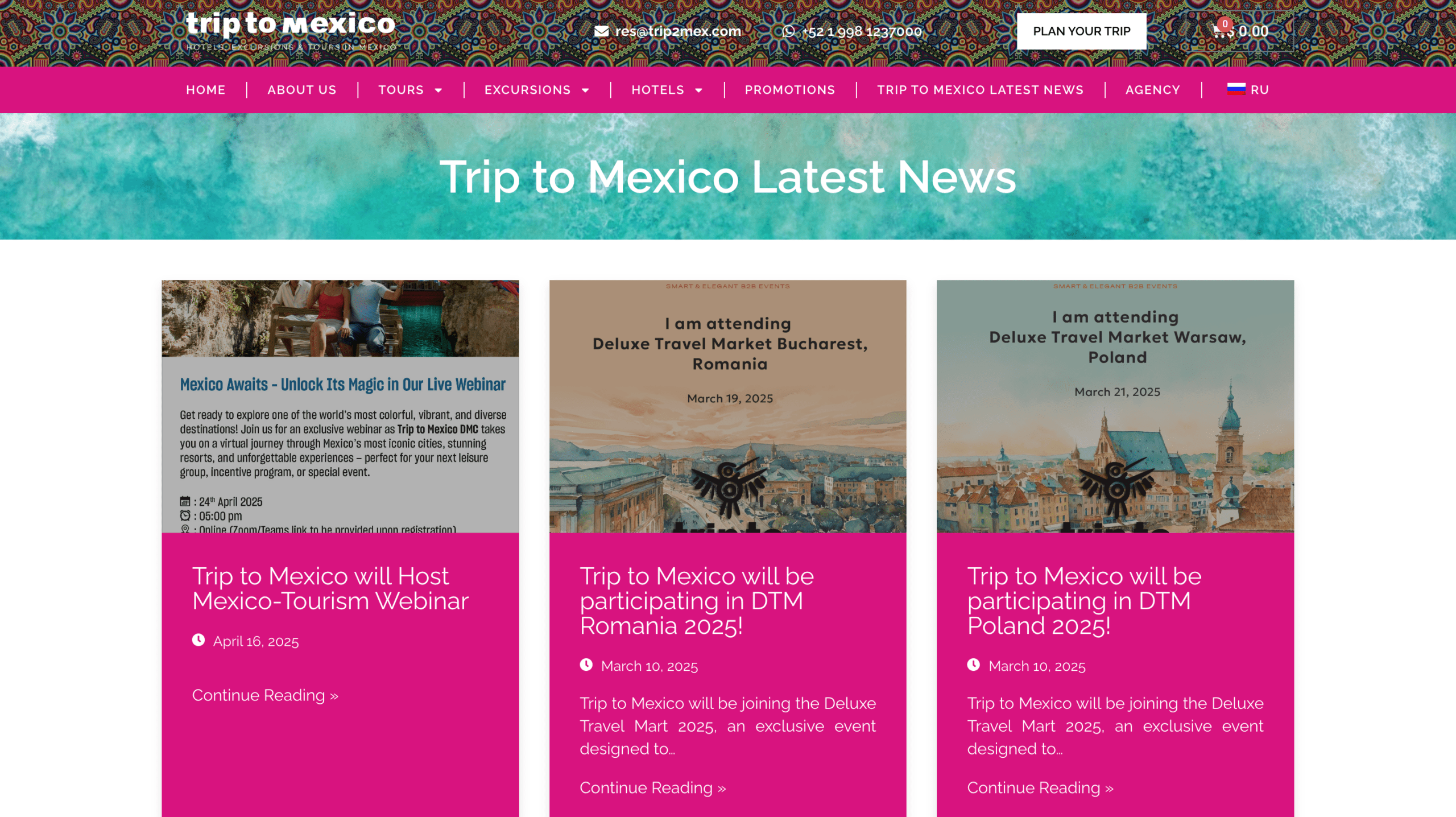This screenshot has height=817, width=1456.
Task: Click the clock icon on DTM Poland post
Action: click(974, 665)
